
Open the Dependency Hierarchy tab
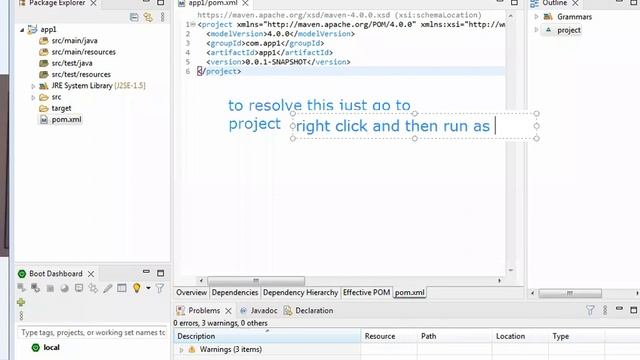tap(300, 293)
